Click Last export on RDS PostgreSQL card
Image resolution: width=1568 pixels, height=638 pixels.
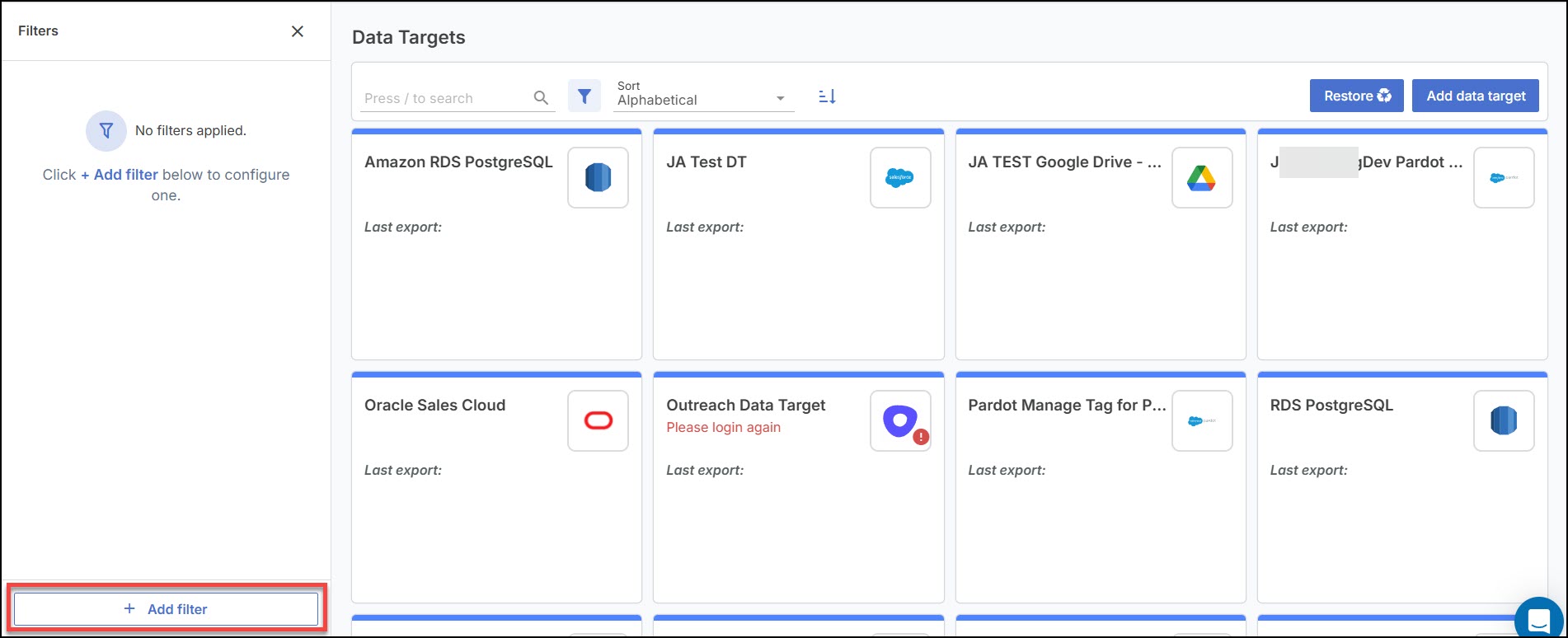click(1308, 470)
